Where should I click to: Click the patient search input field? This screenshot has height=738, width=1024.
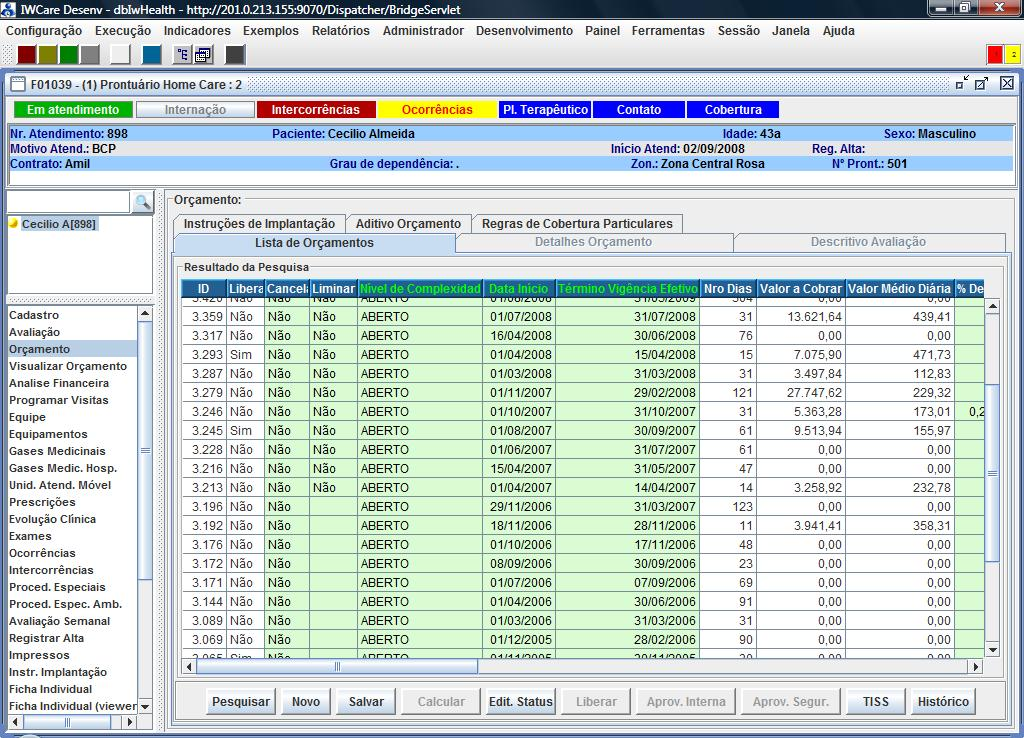coord(68,203)
